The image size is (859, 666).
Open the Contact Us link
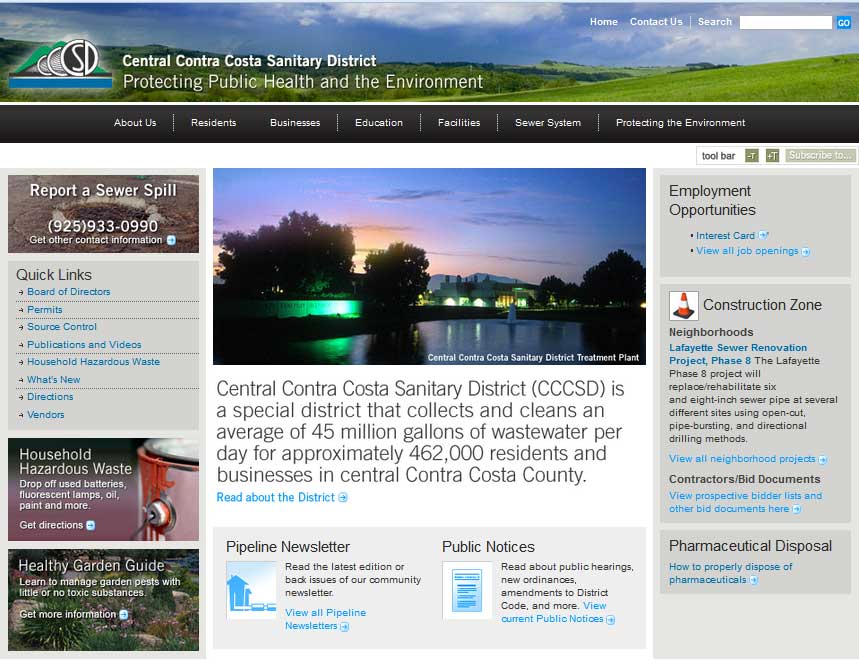656,22
